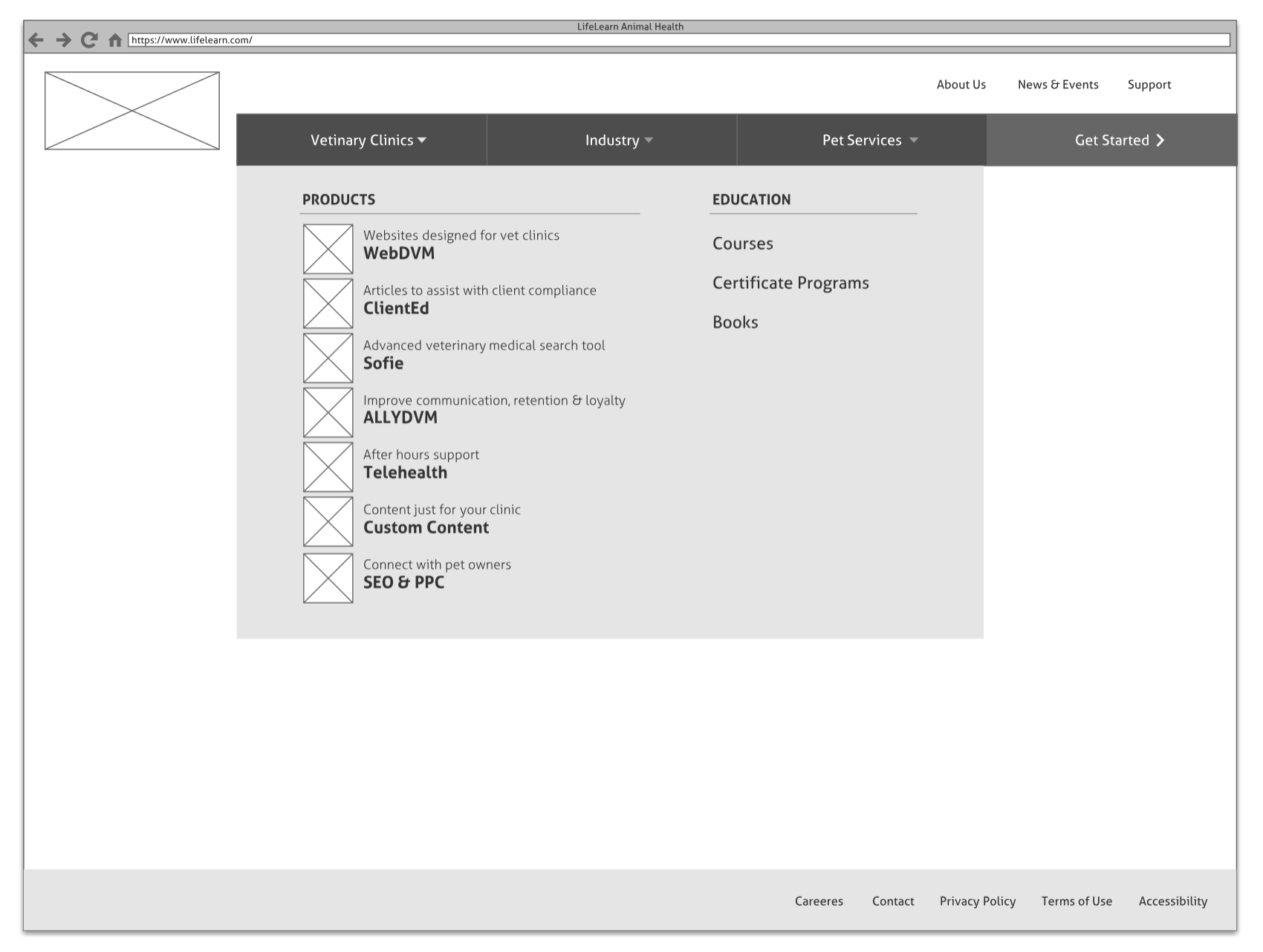Image resolution: width=1263 pixels, height=952 pixels.
Task: Select the SEO & PPC product title
Action: point(404,582)
